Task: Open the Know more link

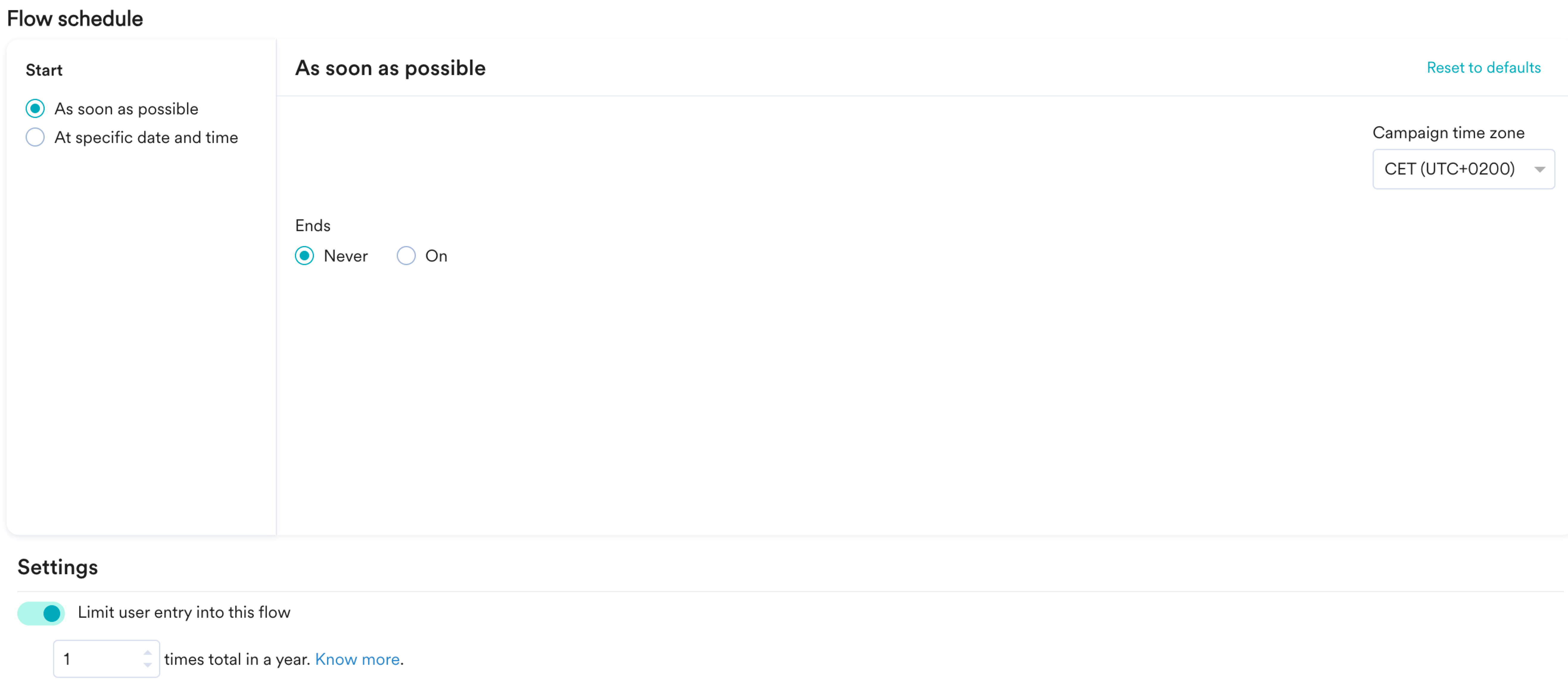Action: point(357,659)
